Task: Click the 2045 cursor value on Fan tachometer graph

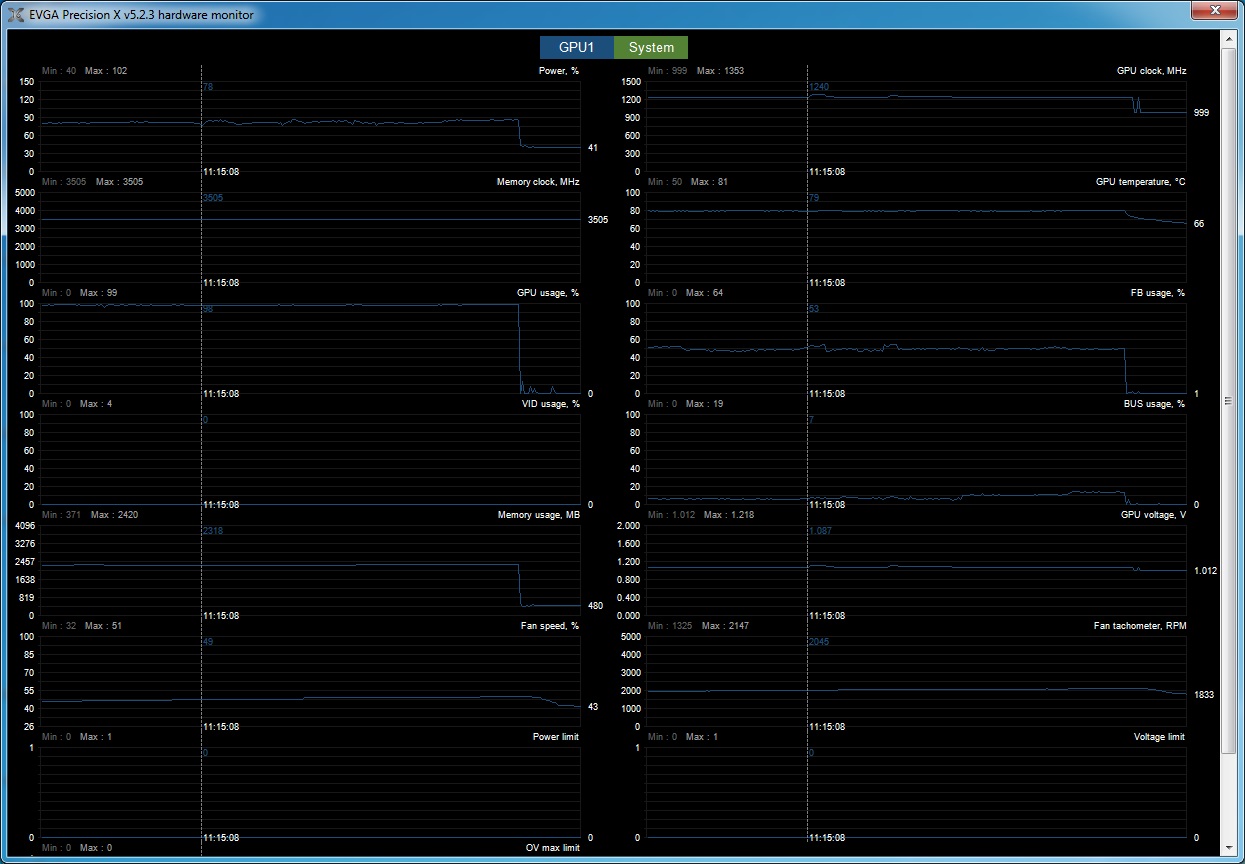Action: click(820, 642)
